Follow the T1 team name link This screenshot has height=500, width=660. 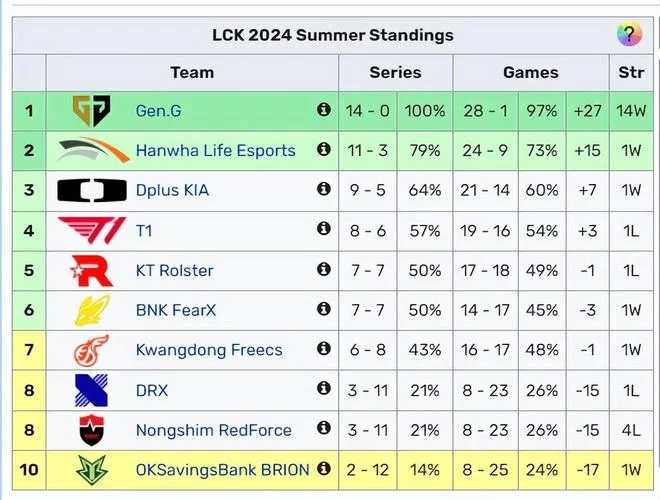click(144, 231)
